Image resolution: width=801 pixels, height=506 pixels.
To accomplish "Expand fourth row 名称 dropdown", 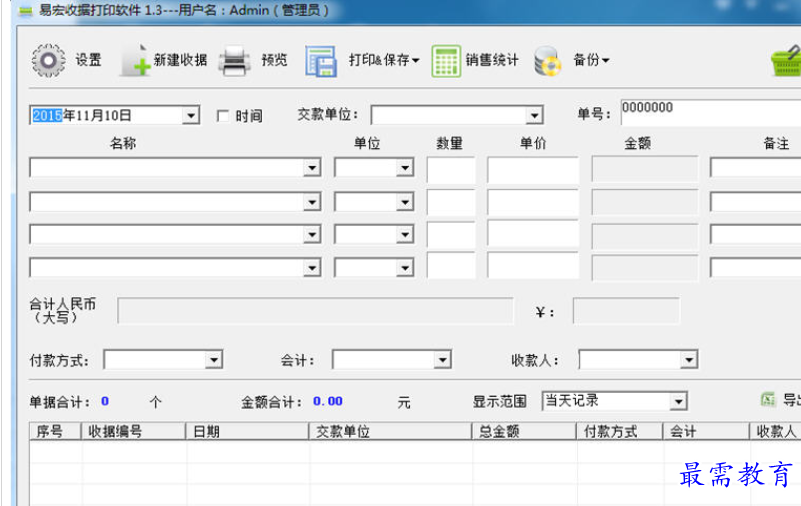I will (x=312, y=268).
